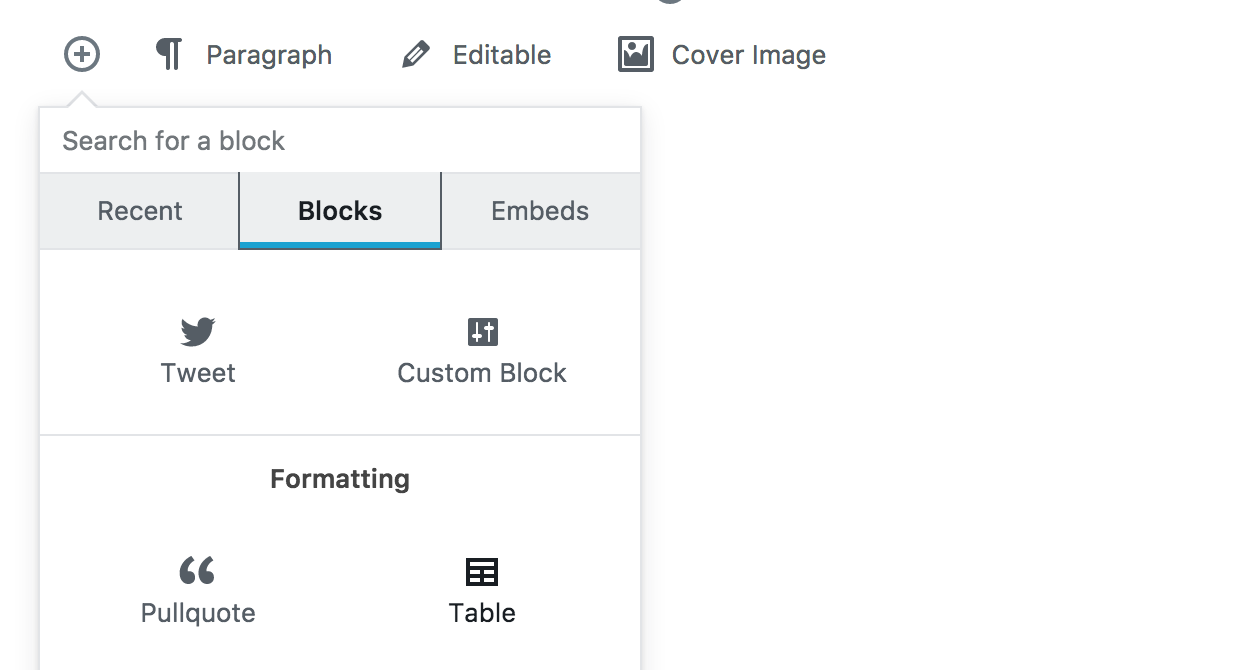1254x670 pixels.
Task: Click the Paragraph pilcrow icon
Action: click(168, 55)
